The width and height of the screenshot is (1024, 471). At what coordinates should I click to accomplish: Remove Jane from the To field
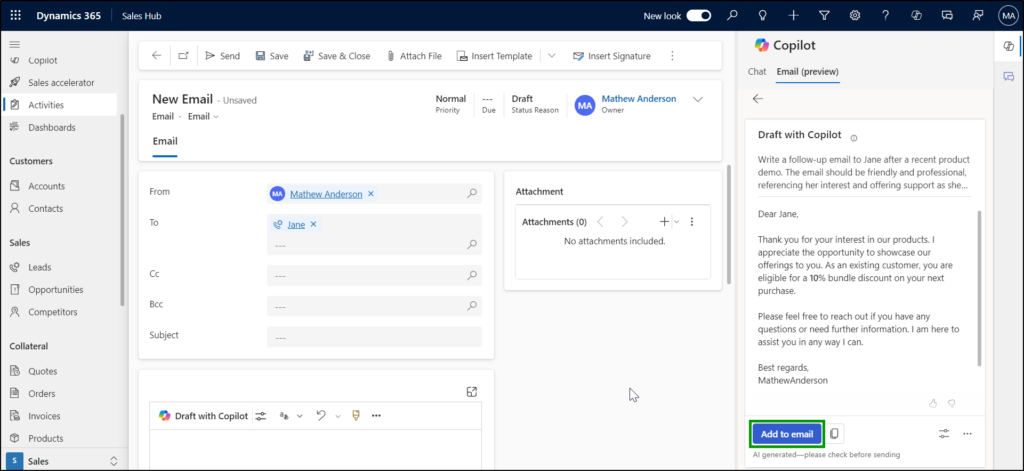tap(313, 224)
